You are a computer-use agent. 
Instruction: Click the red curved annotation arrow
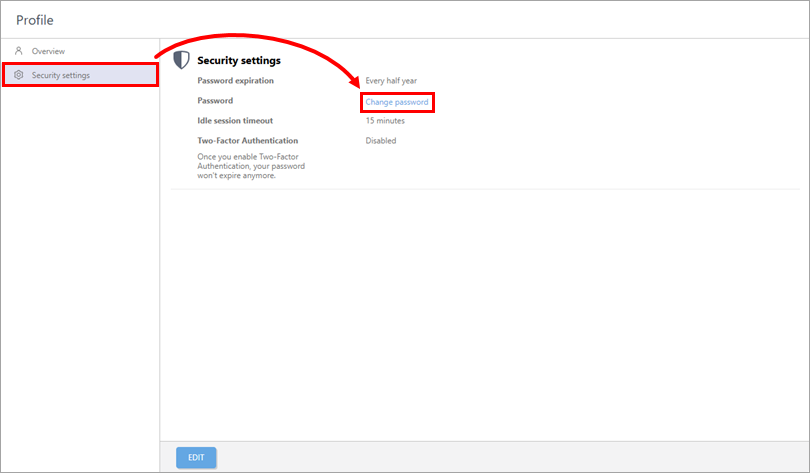(x=260, y=40)
